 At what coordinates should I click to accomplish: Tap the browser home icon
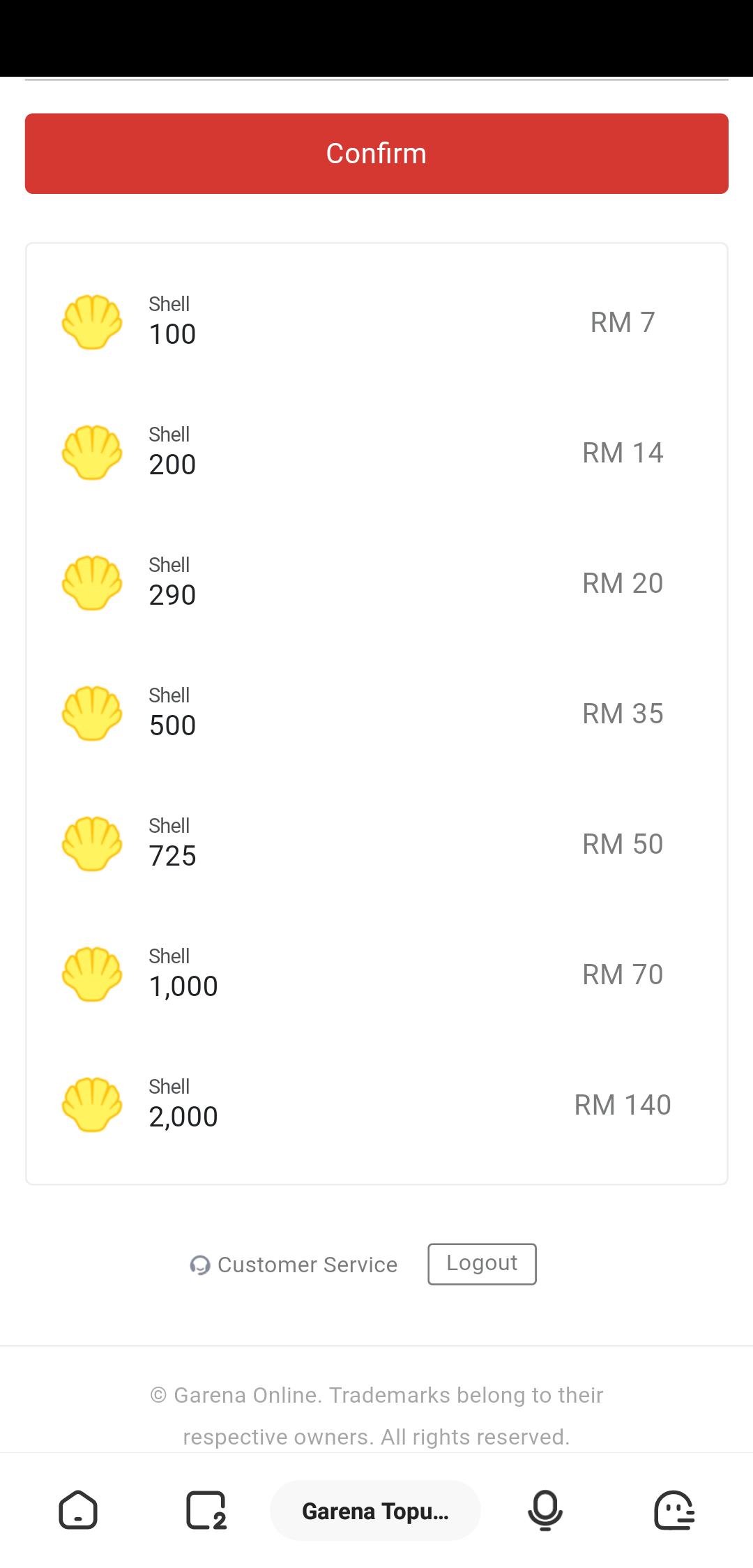[x=78, y=1510]
